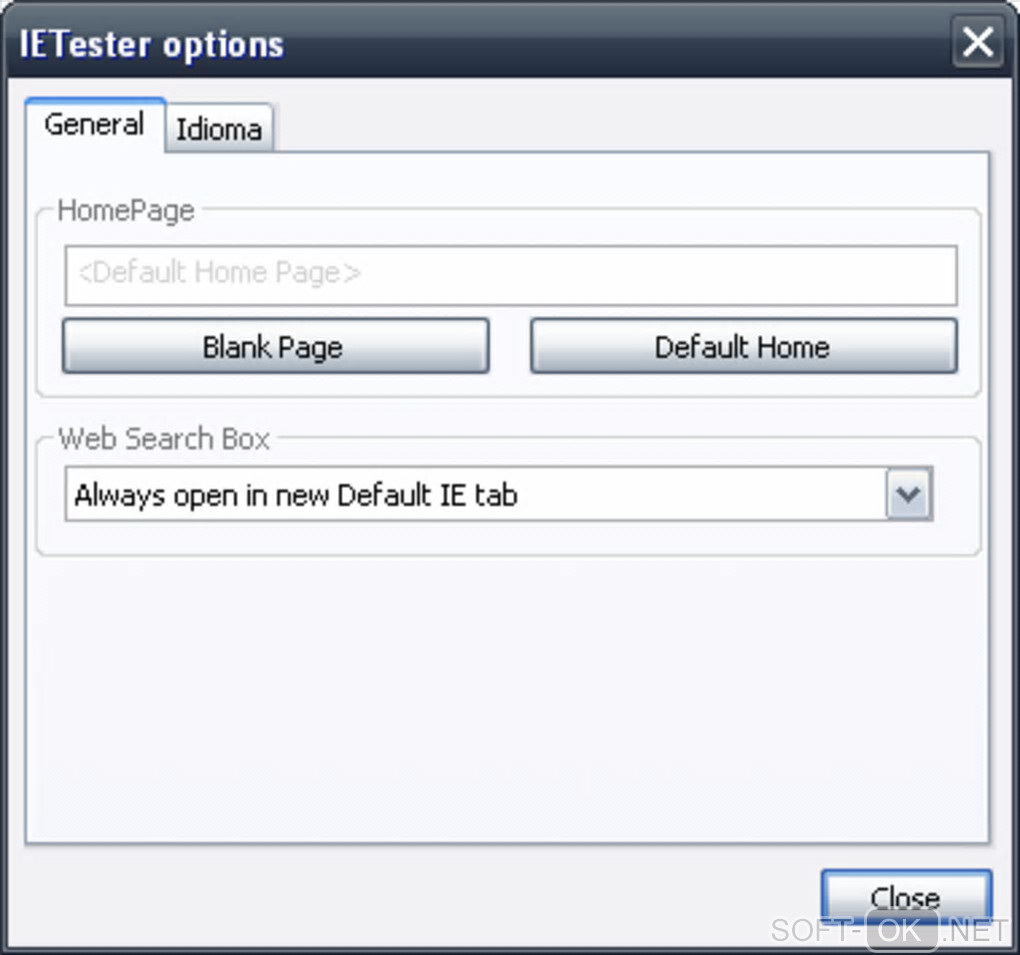Click the HomePage group label
The height and width of the screenshot is (955, 1020).
coord(126,211)
